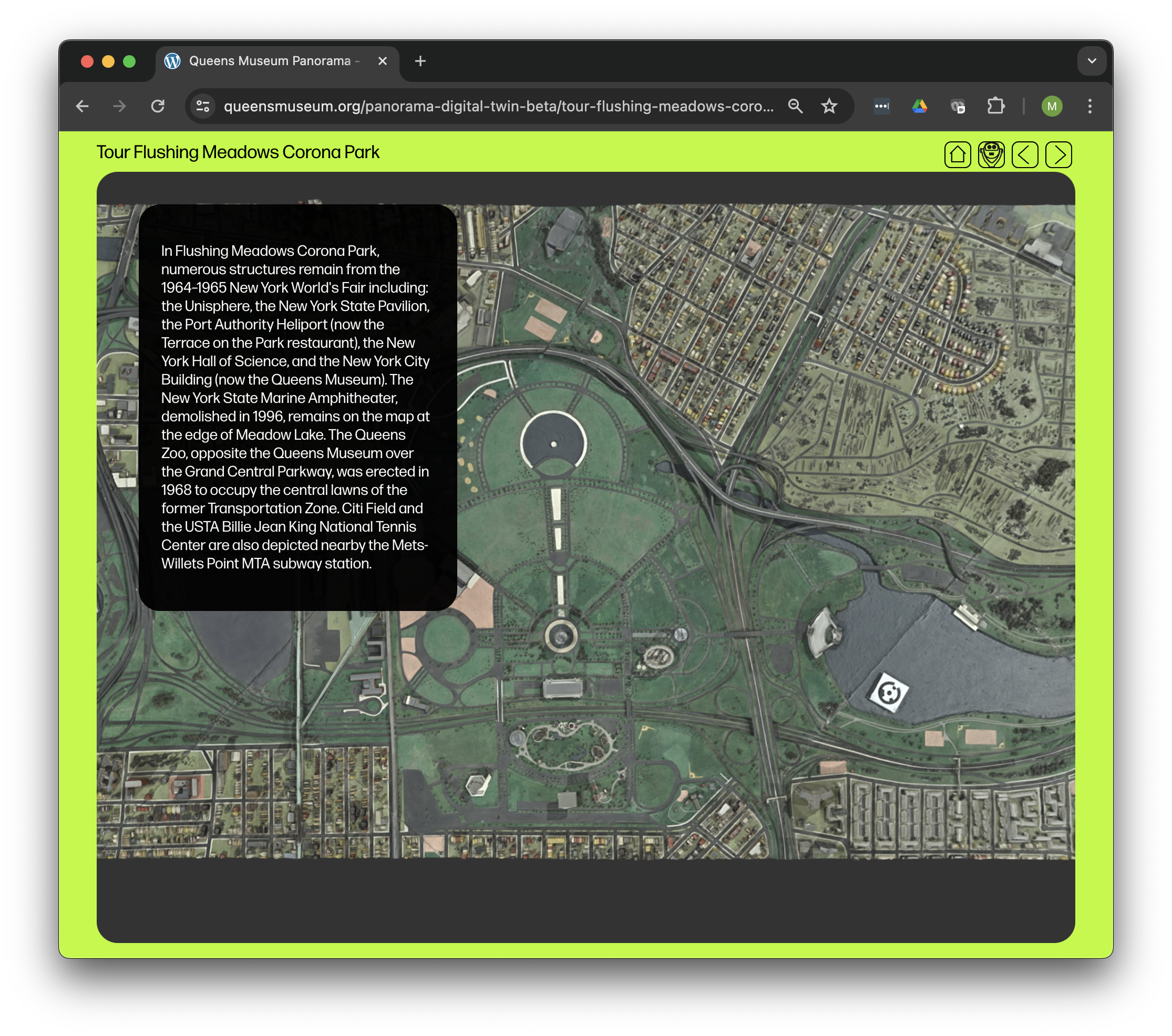
Task: Go to the panorama home icon
Action: click(x=957, y=154)
